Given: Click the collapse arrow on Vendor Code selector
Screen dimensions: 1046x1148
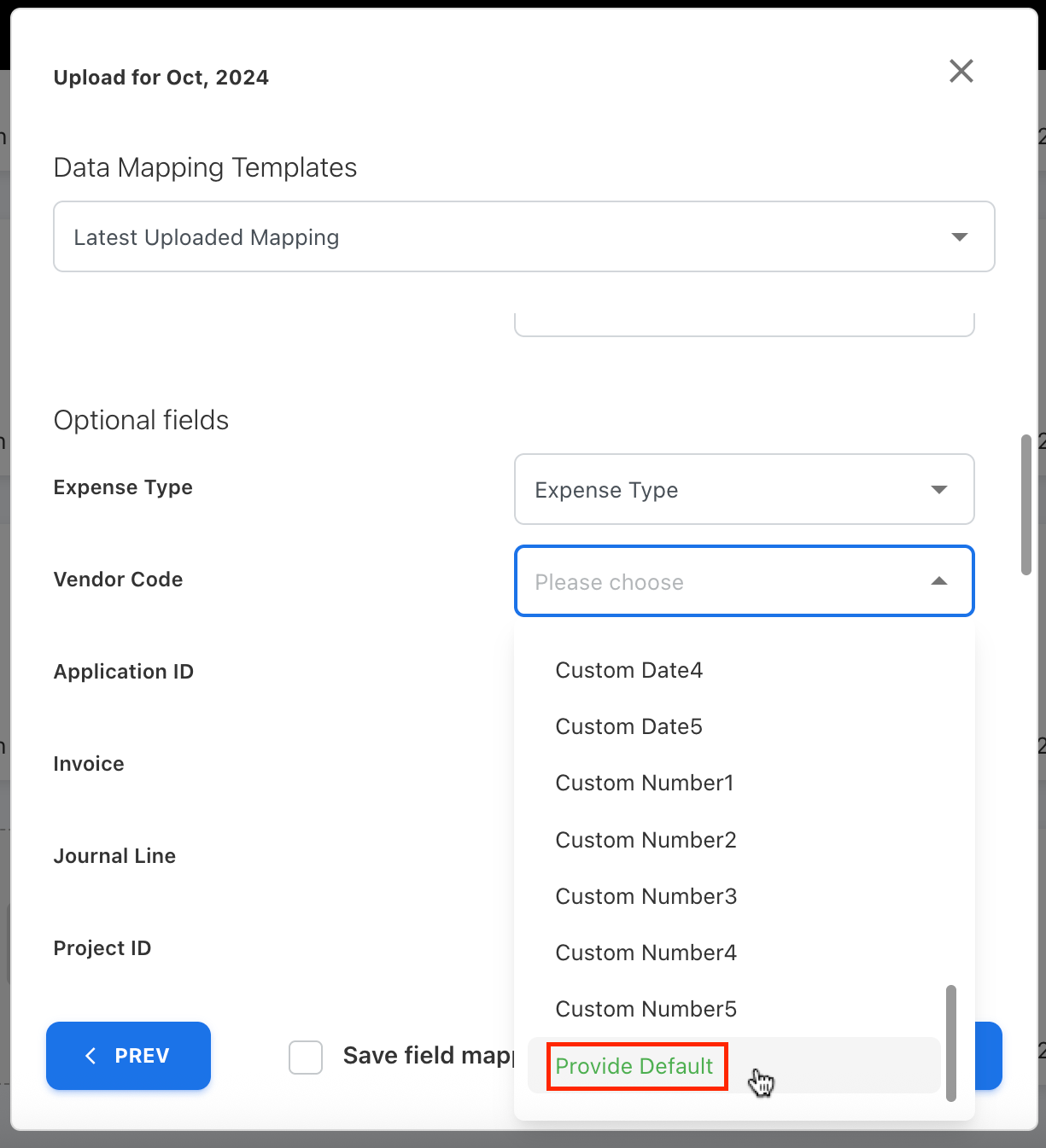Looking at the screenshot, I should [x=939, y=581].
